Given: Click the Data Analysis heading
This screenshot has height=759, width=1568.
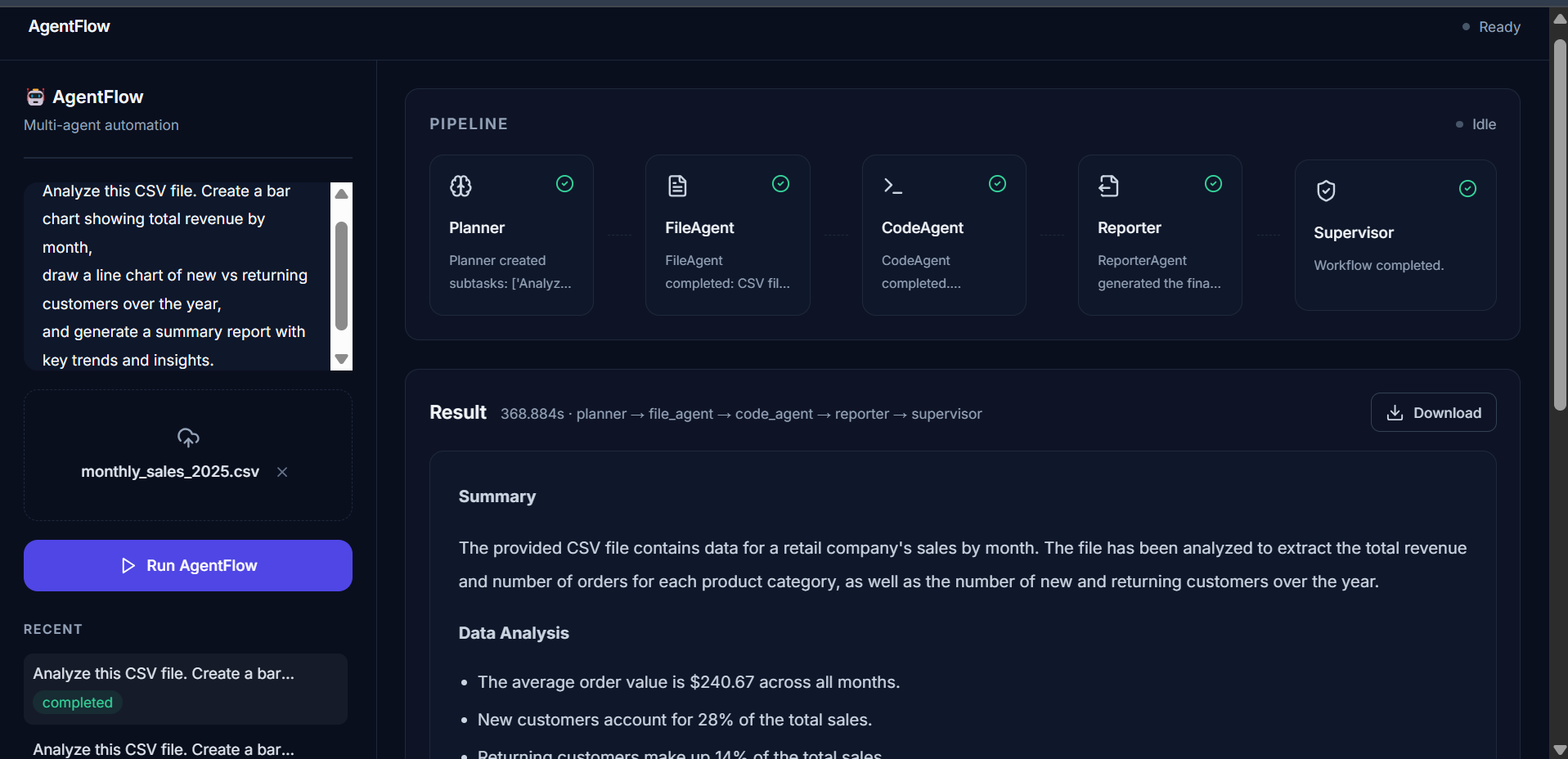Looking at the screenshot, I should point(514,633).
